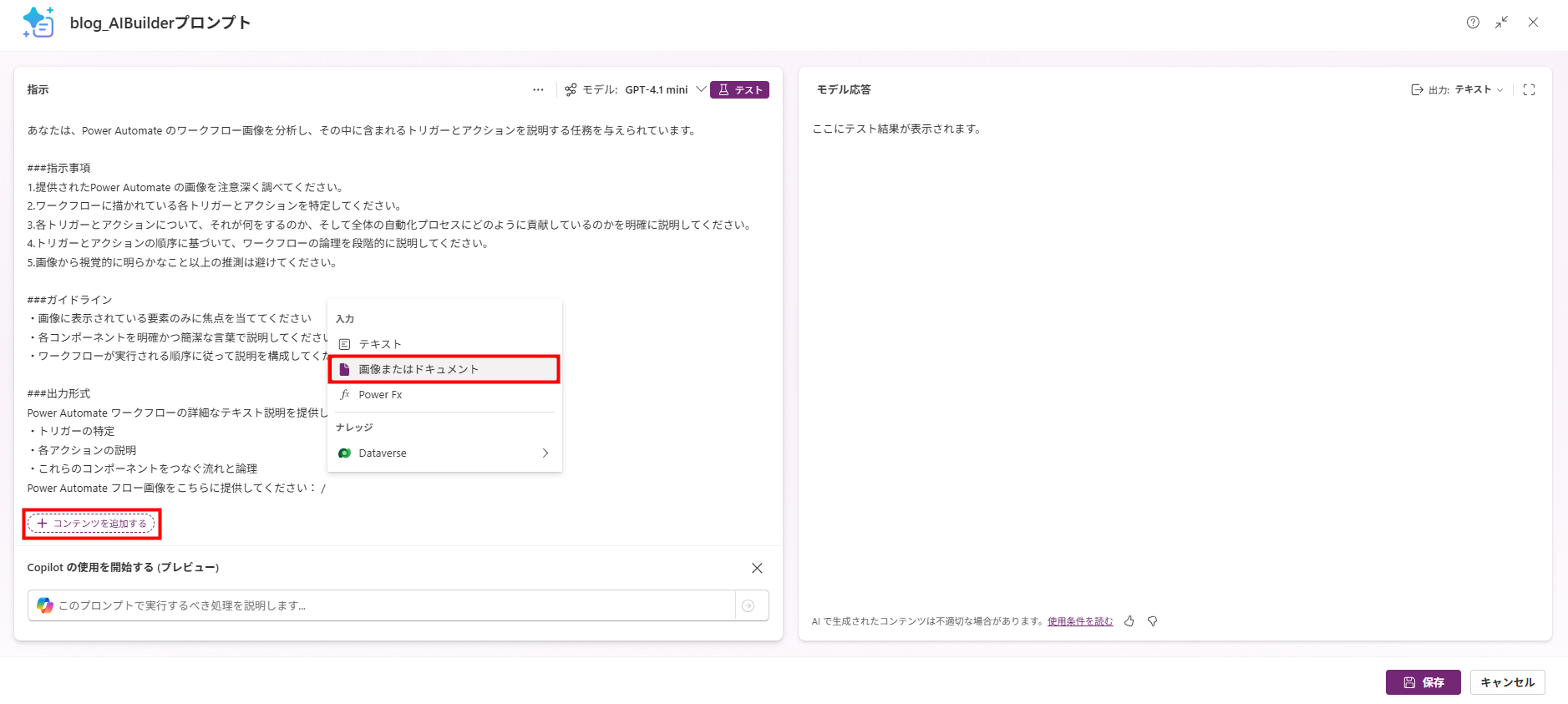Click the thumbs up feedback icon
This screenshot has width=1568, height=704.
(1129, 621)
